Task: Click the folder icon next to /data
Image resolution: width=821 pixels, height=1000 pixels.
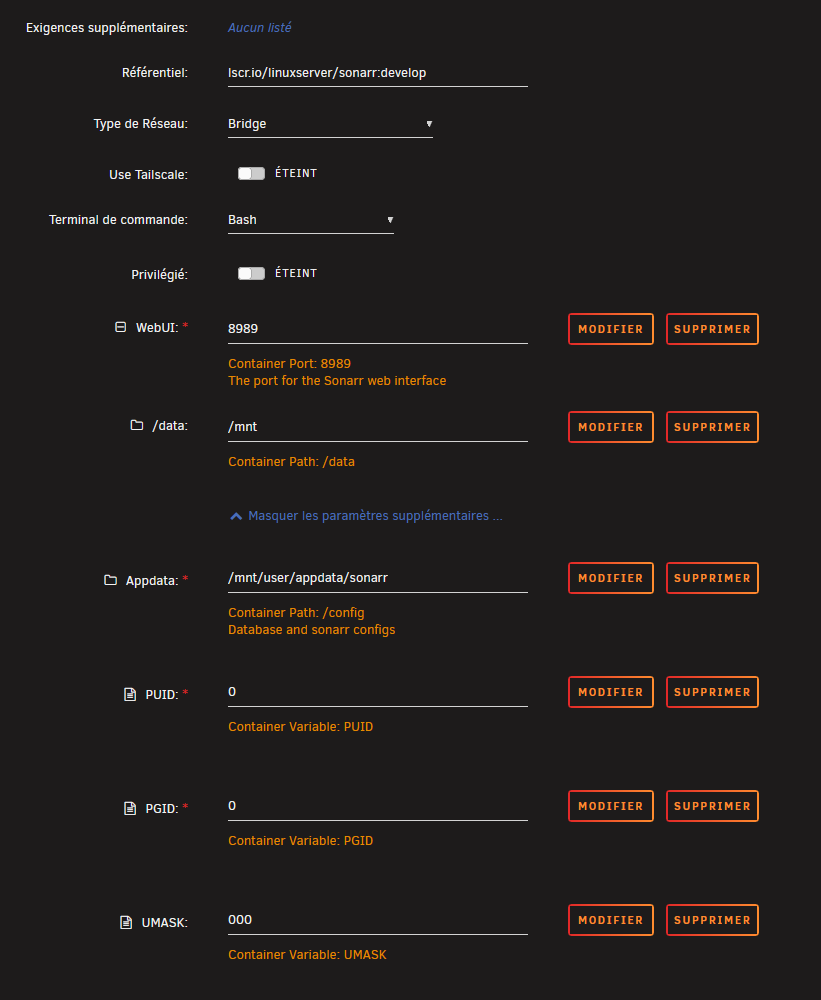Action: (x=137, y=425)
